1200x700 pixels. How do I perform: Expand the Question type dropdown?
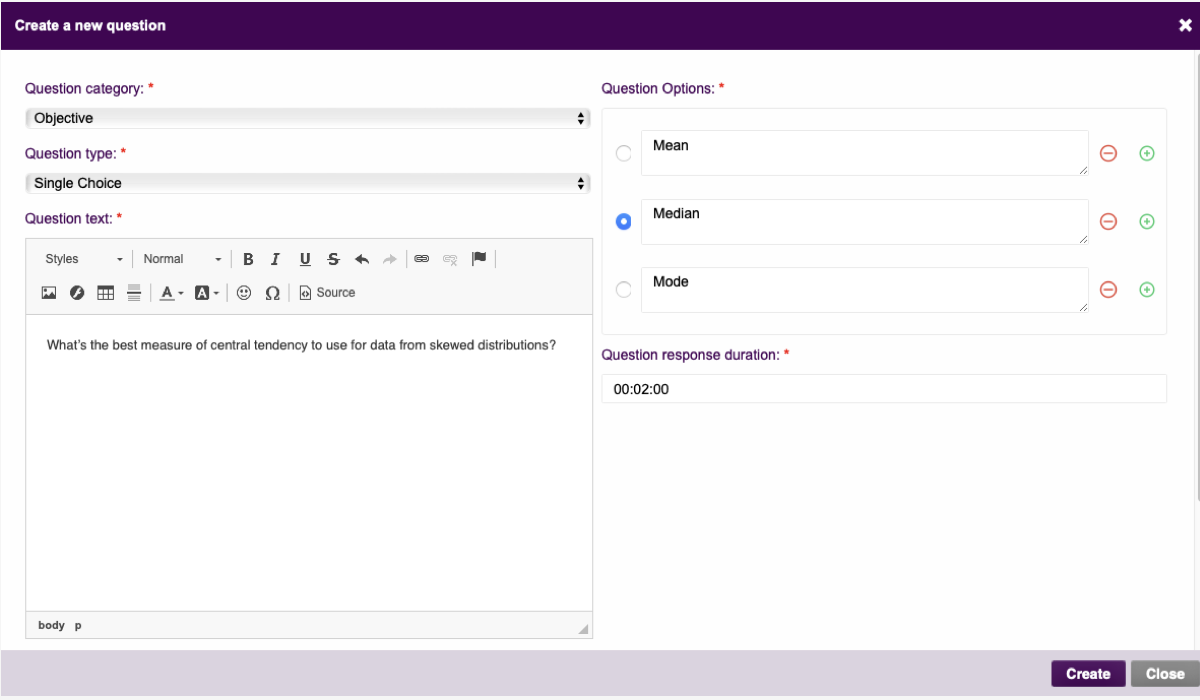click(307, 183)
